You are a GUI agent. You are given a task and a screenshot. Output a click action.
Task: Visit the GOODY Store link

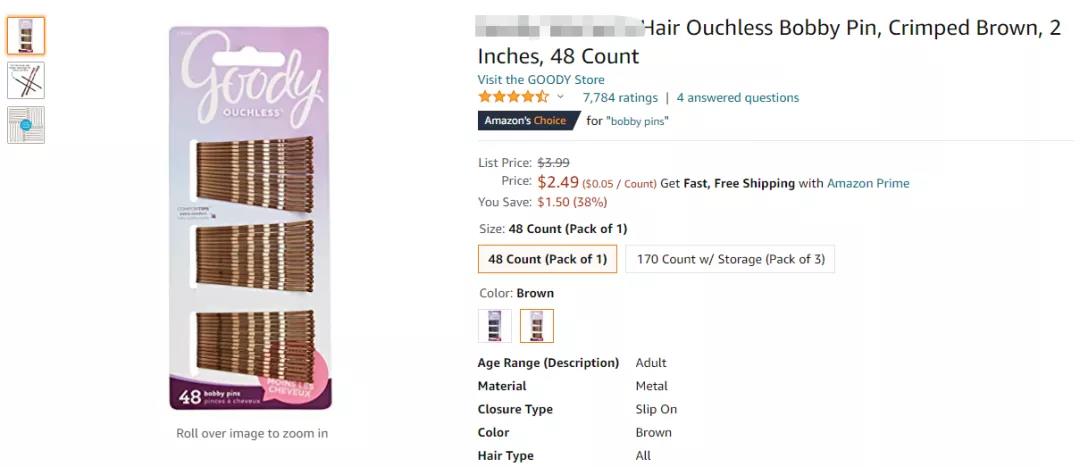pos(541,80)
